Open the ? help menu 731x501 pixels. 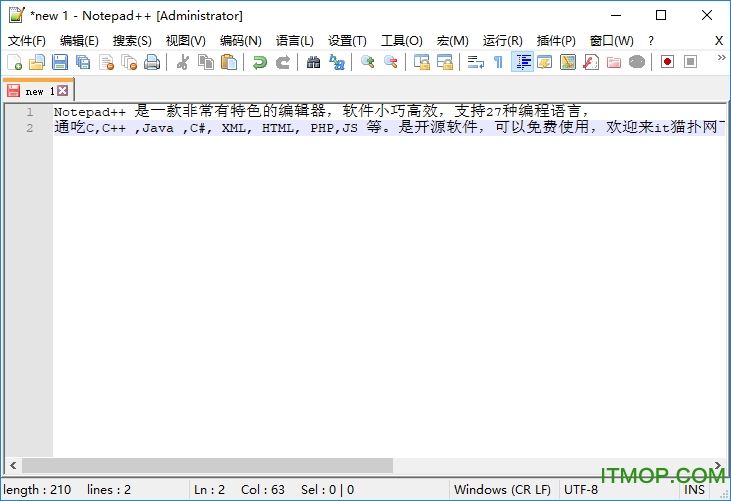pyautogui.click(x=651, y=41)
